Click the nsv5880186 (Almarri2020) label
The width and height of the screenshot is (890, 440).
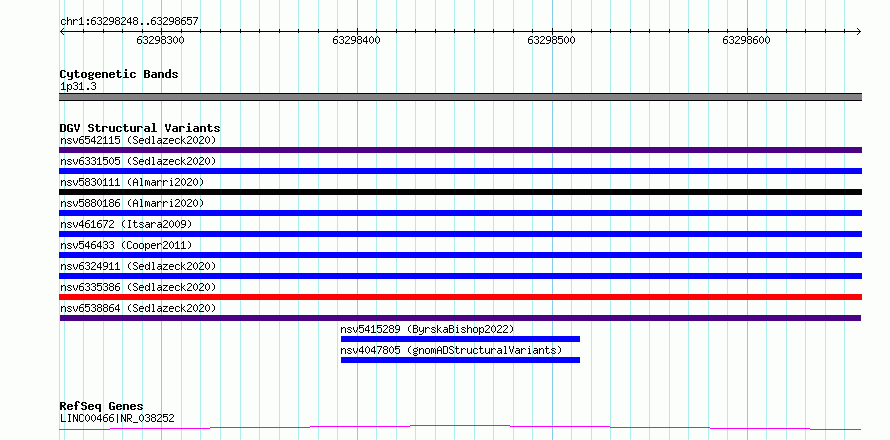tap(132, 203)
